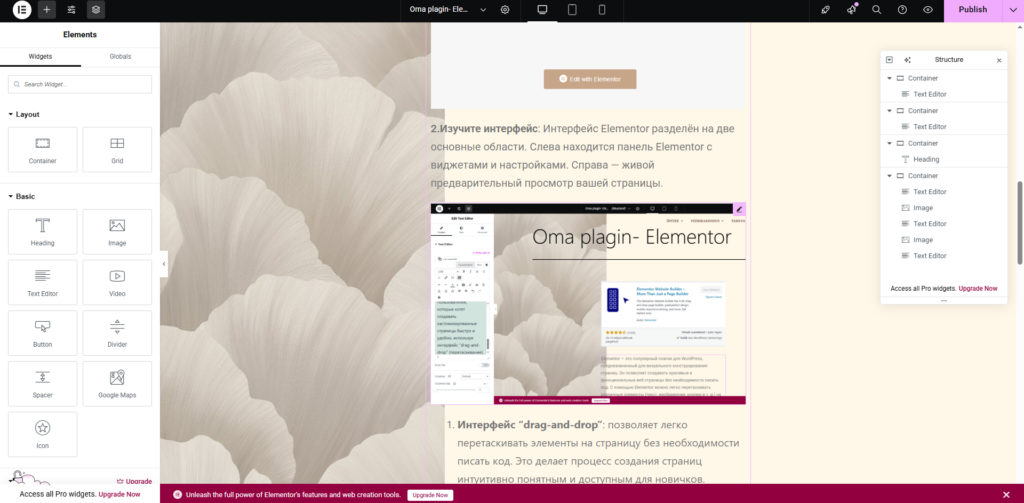Close the Structure panel

pyautogui.click(x=999, y=60)
